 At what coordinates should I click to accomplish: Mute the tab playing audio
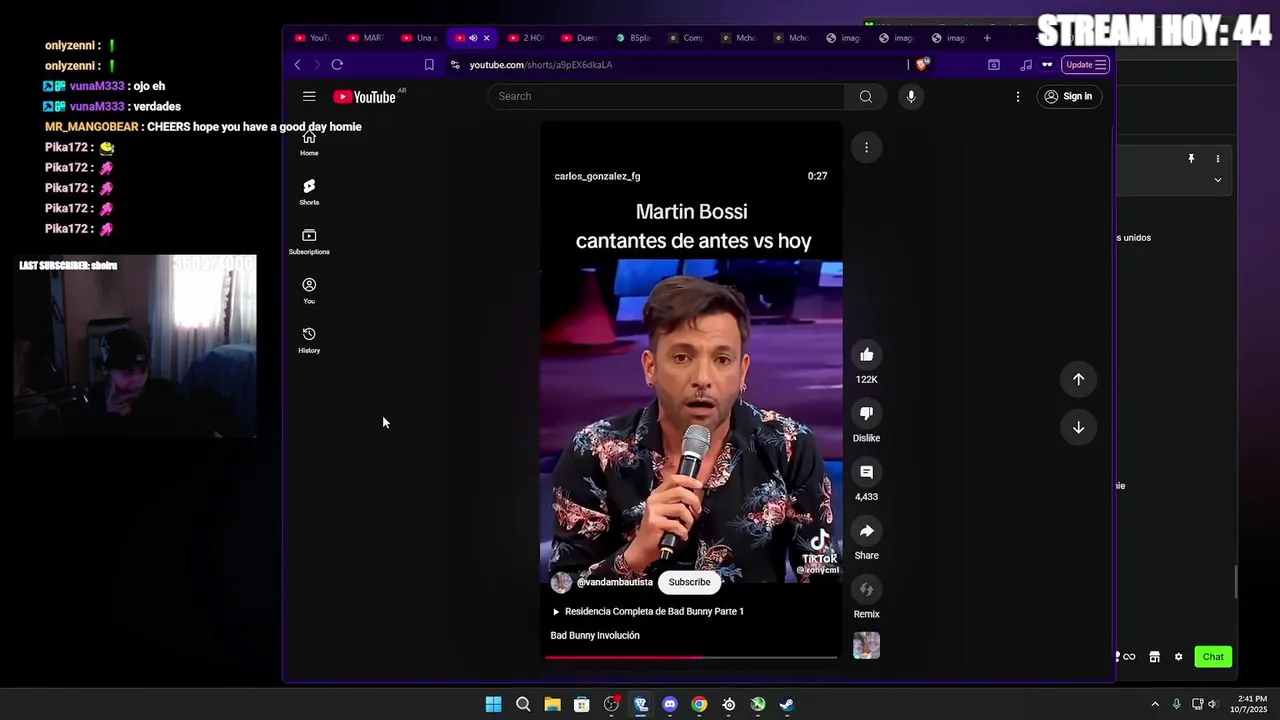point(473,38)
